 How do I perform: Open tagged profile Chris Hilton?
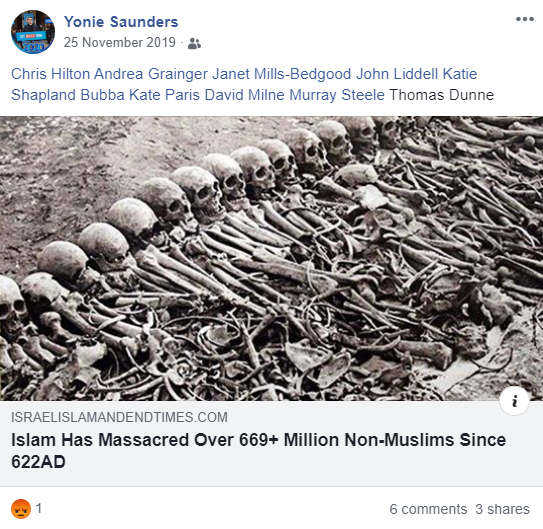point(51,74)
